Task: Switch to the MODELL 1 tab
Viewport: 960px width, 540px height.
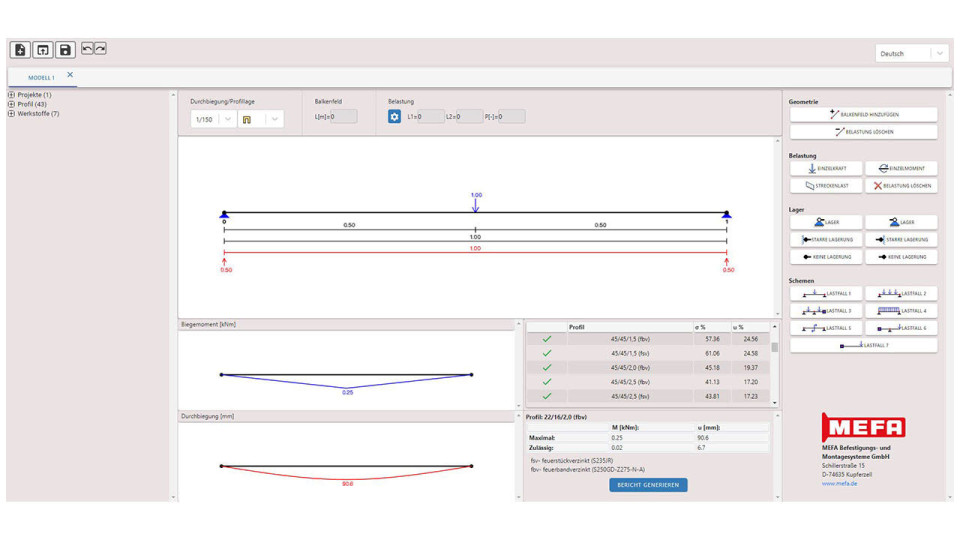Action: (x=41, y=77)
